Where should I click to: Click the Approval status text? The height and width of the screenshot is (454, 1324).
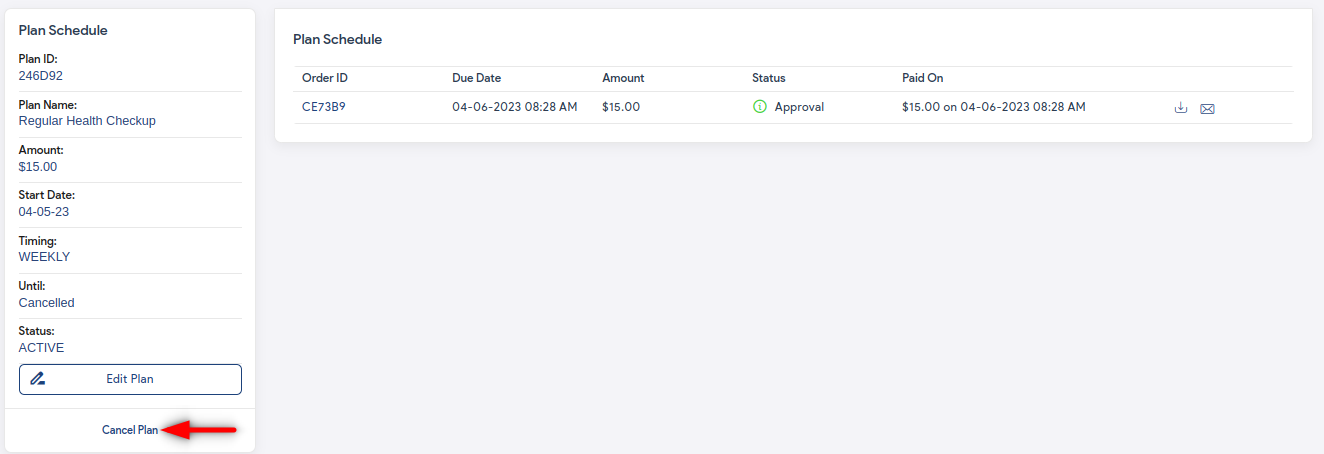click(x=799, y=107)
